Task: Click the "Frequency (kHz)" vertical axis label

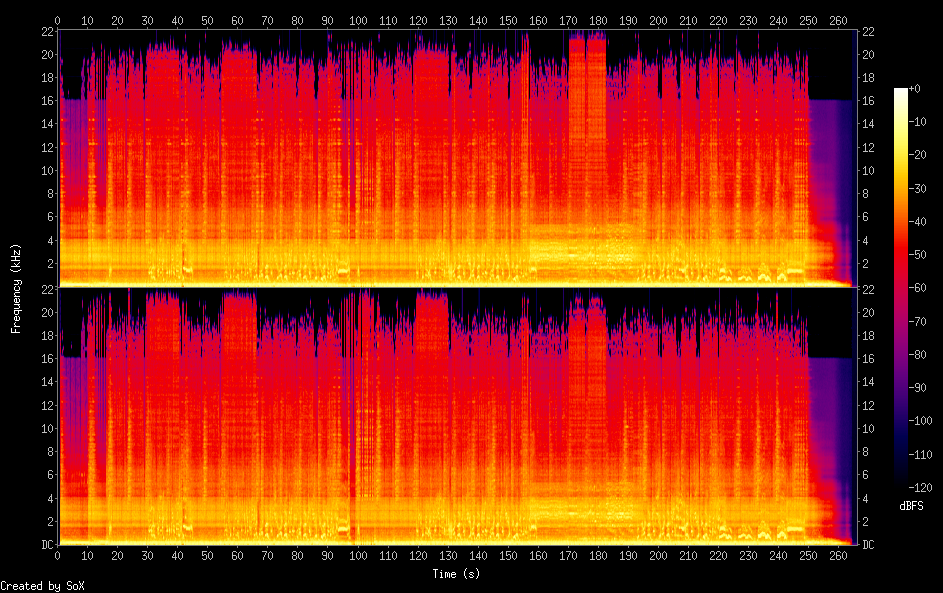Action: click(16, 287)
